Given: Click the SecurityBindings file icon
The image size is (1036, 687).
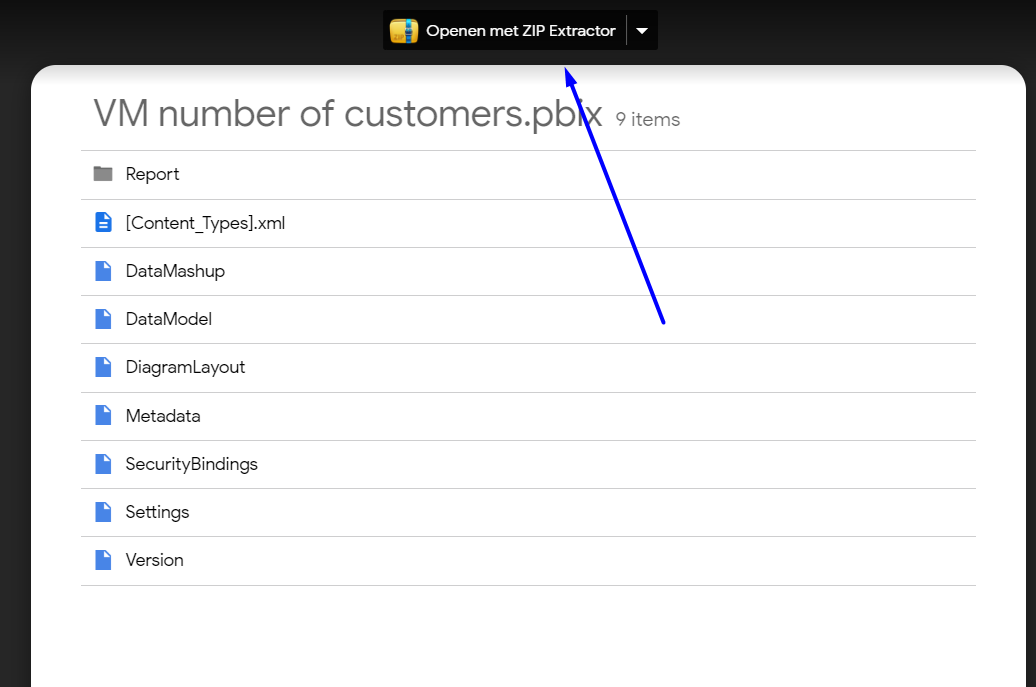Looking at the screenshot, I should tap(103, 464).
